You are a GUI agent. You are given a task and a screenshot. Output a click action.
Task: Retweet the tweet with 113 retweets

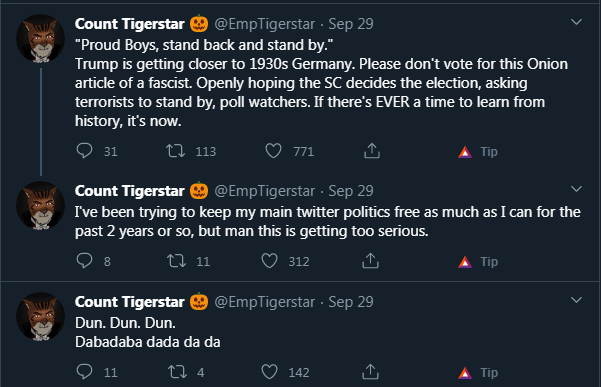(175, 151)
